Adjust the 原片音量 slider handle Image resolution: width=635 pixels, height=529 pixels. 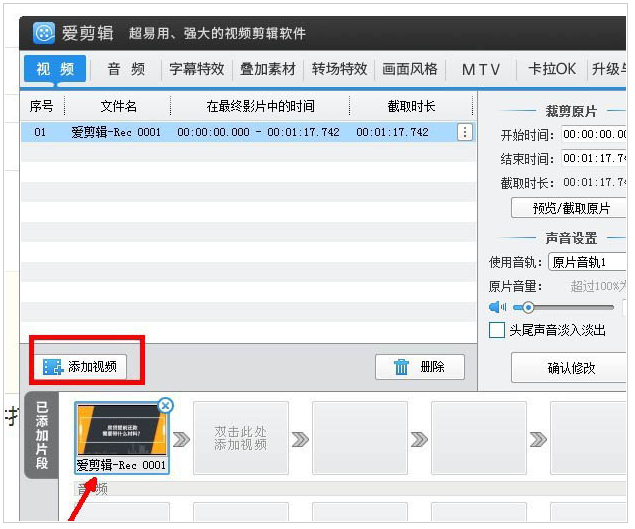coord(528,307)
